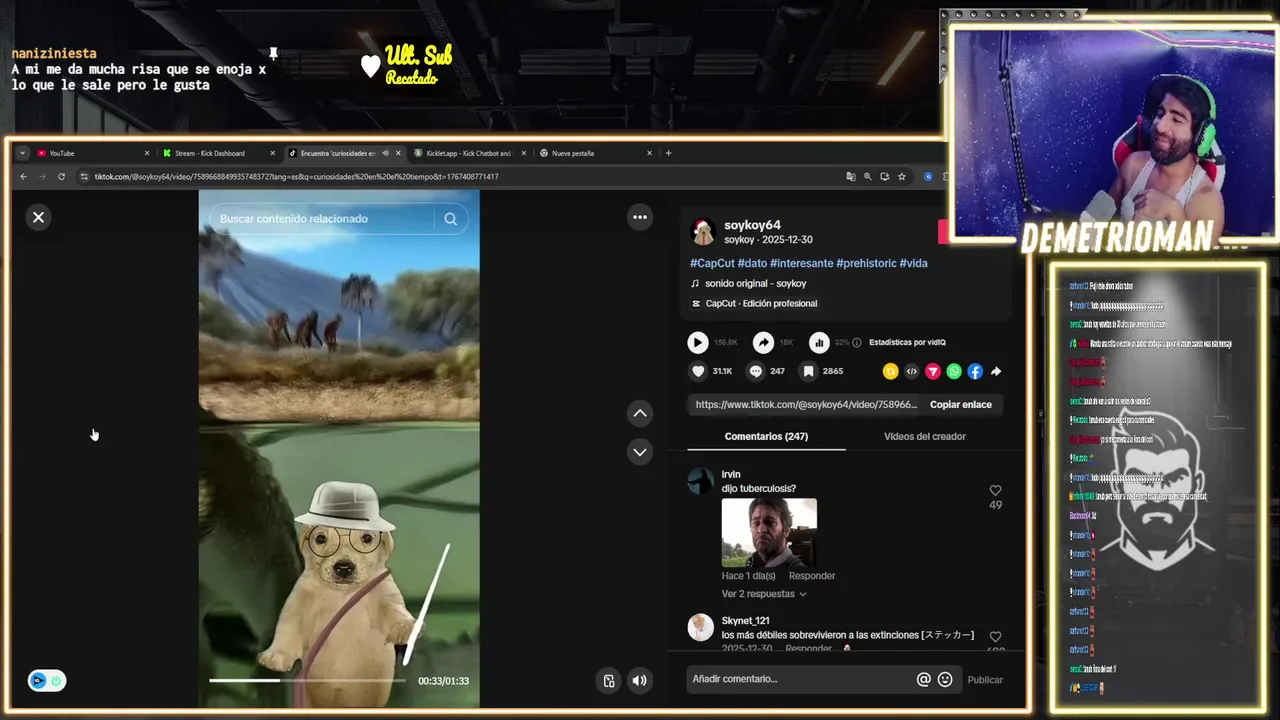This screenshot has width=1280, height=720.
Task: Open the emoji picker icon
Action: [945, 679]
